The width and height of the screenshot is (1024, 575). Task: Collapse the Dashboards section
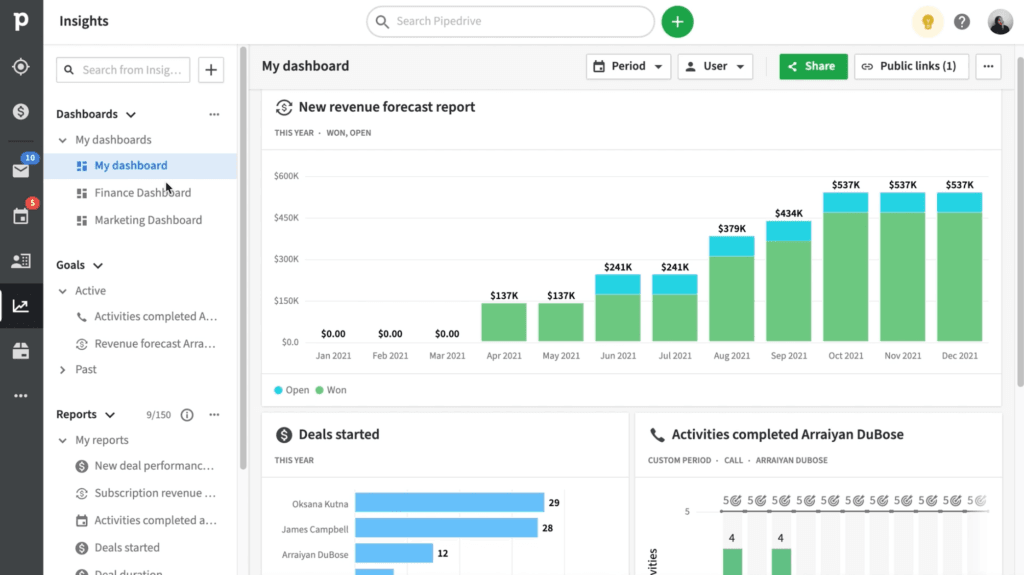tap(131, 114)
